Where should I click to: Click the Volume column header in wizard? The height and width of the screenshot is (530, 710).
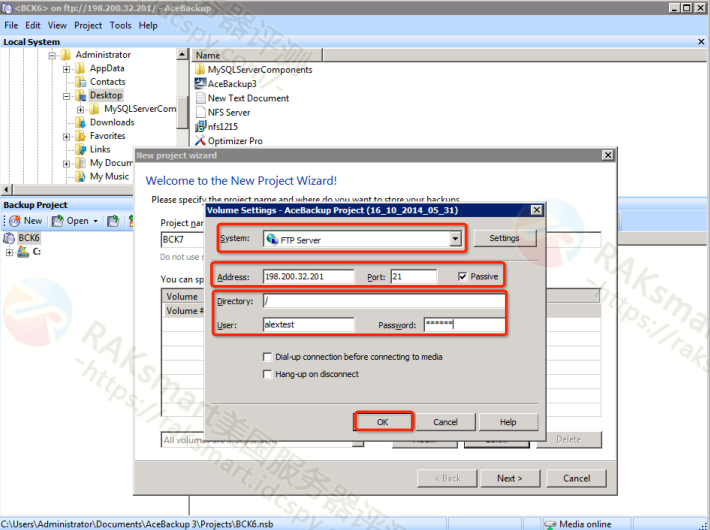pyautogui.click(x=182, y=296)
